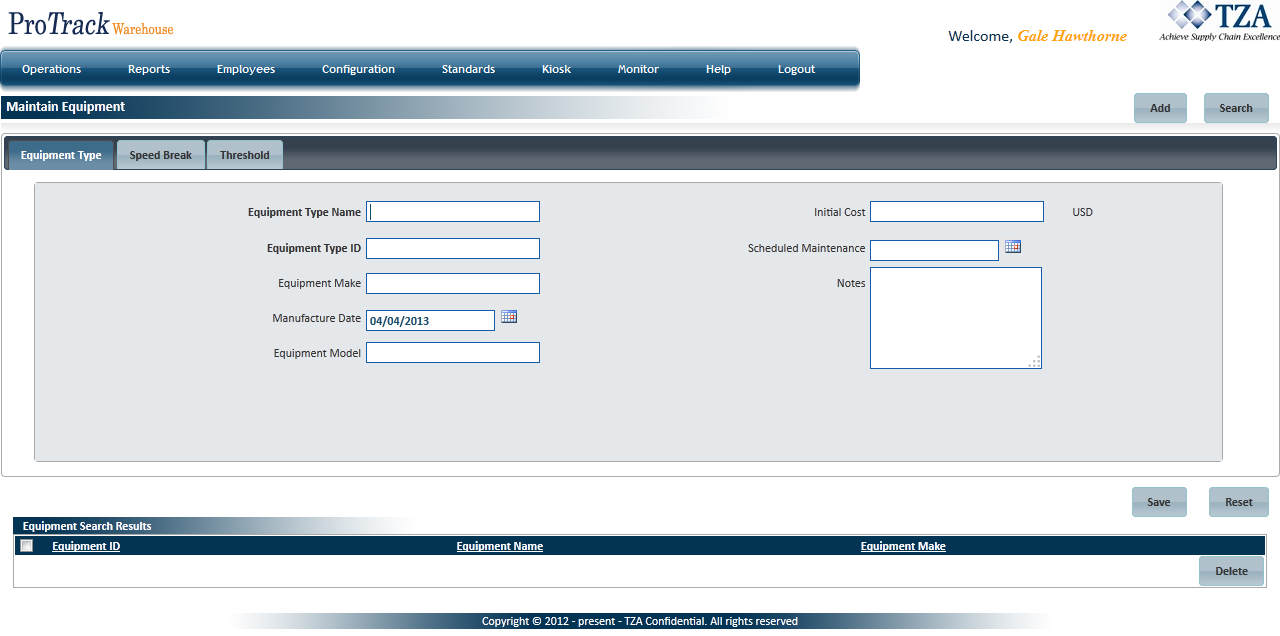Image resolution: width=1280 pixels, height=636 pixels.
Task: Click the Search button
Action: tap(1236, 108)
